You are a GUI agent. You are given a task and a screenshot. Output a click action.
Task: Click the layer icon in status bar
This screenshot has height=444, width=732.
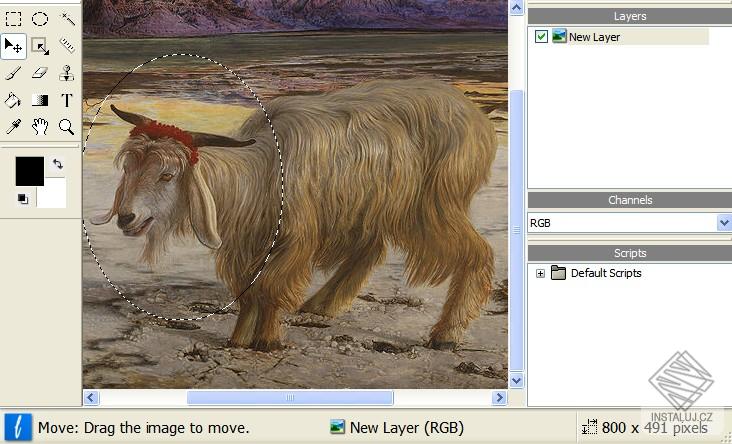pos(337,427)
